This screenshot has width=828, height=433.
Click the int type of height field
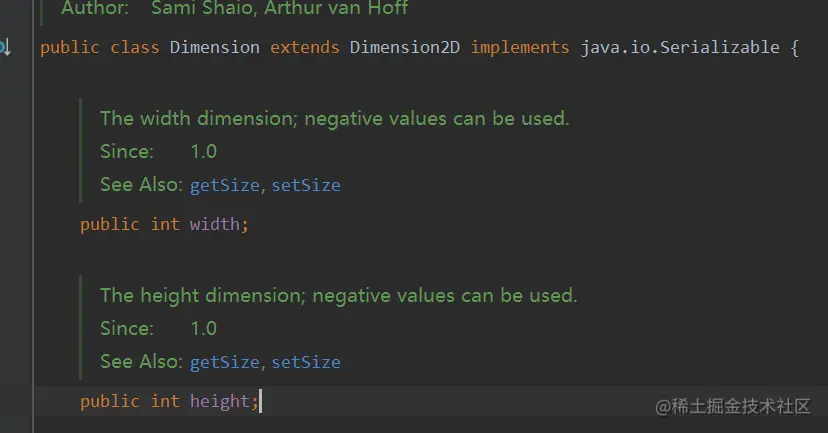(x=165, y=401)
